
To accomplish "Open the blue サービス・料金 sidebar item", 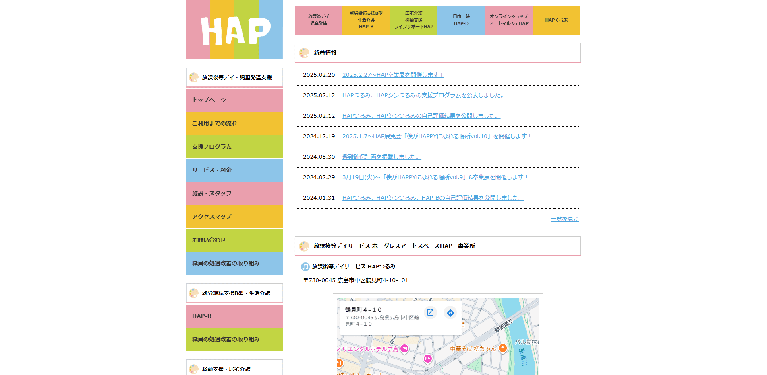I will [x=234, y=170].
